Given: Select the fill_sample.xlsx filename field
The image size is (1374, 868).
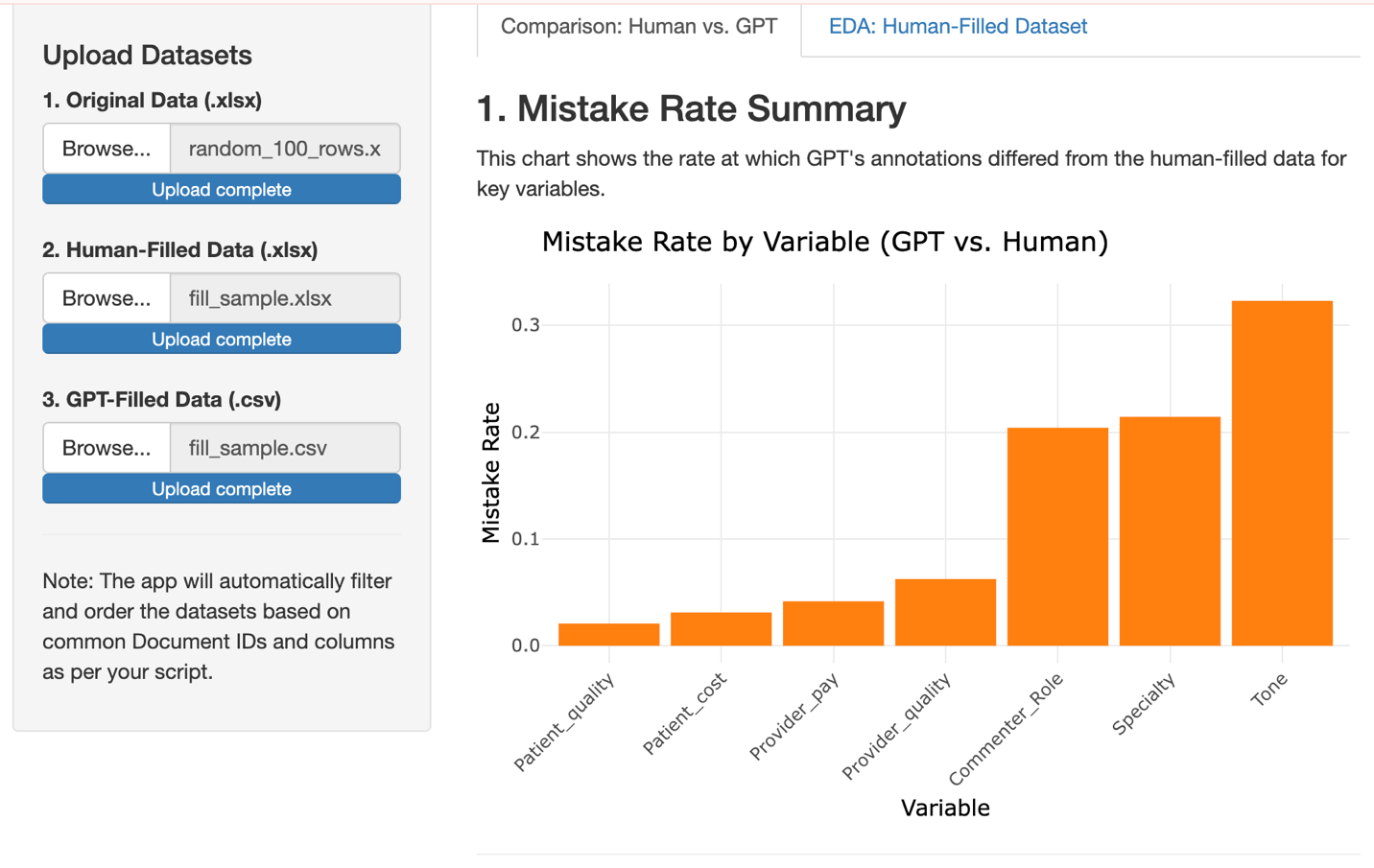Looking at the screenshot, I should pos(285,298).
